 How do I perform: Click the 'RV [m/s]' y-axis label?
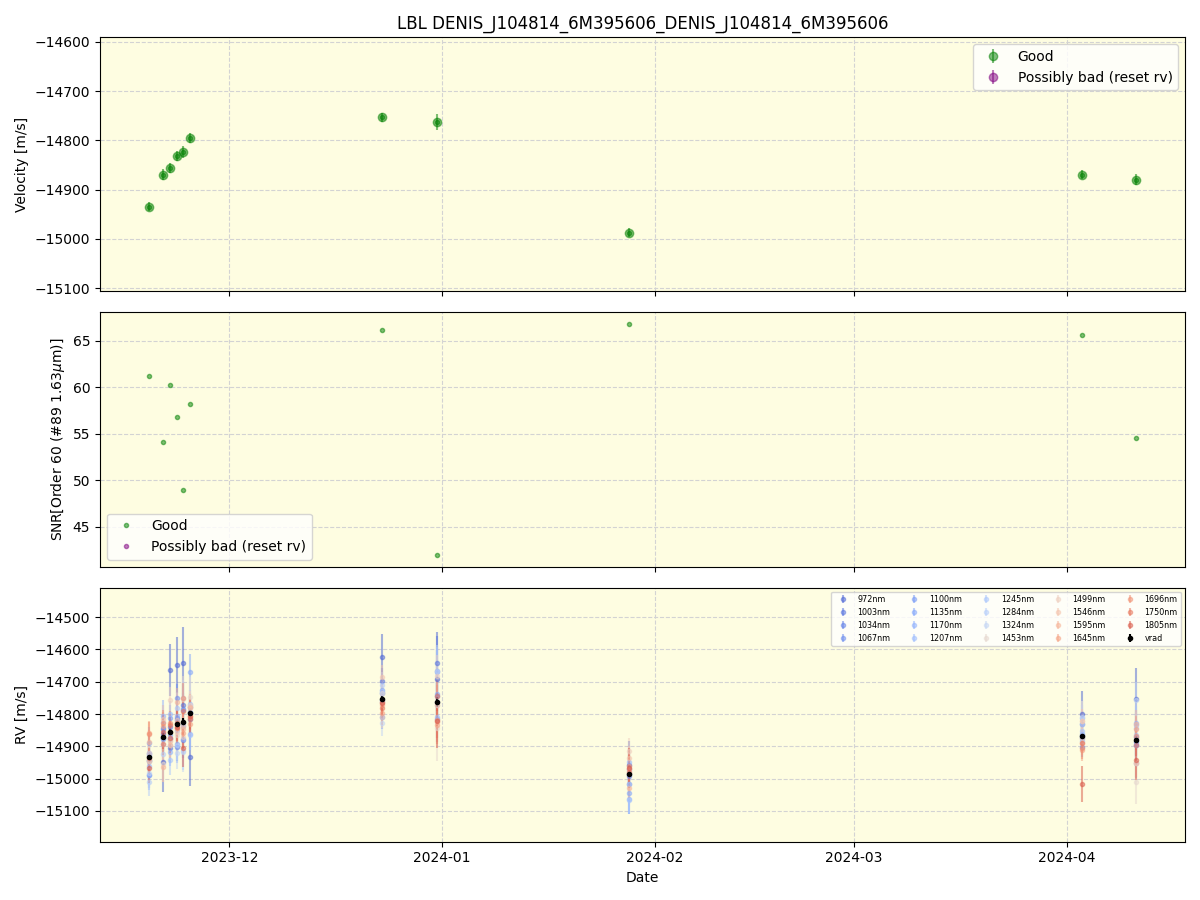coord(21,714)
